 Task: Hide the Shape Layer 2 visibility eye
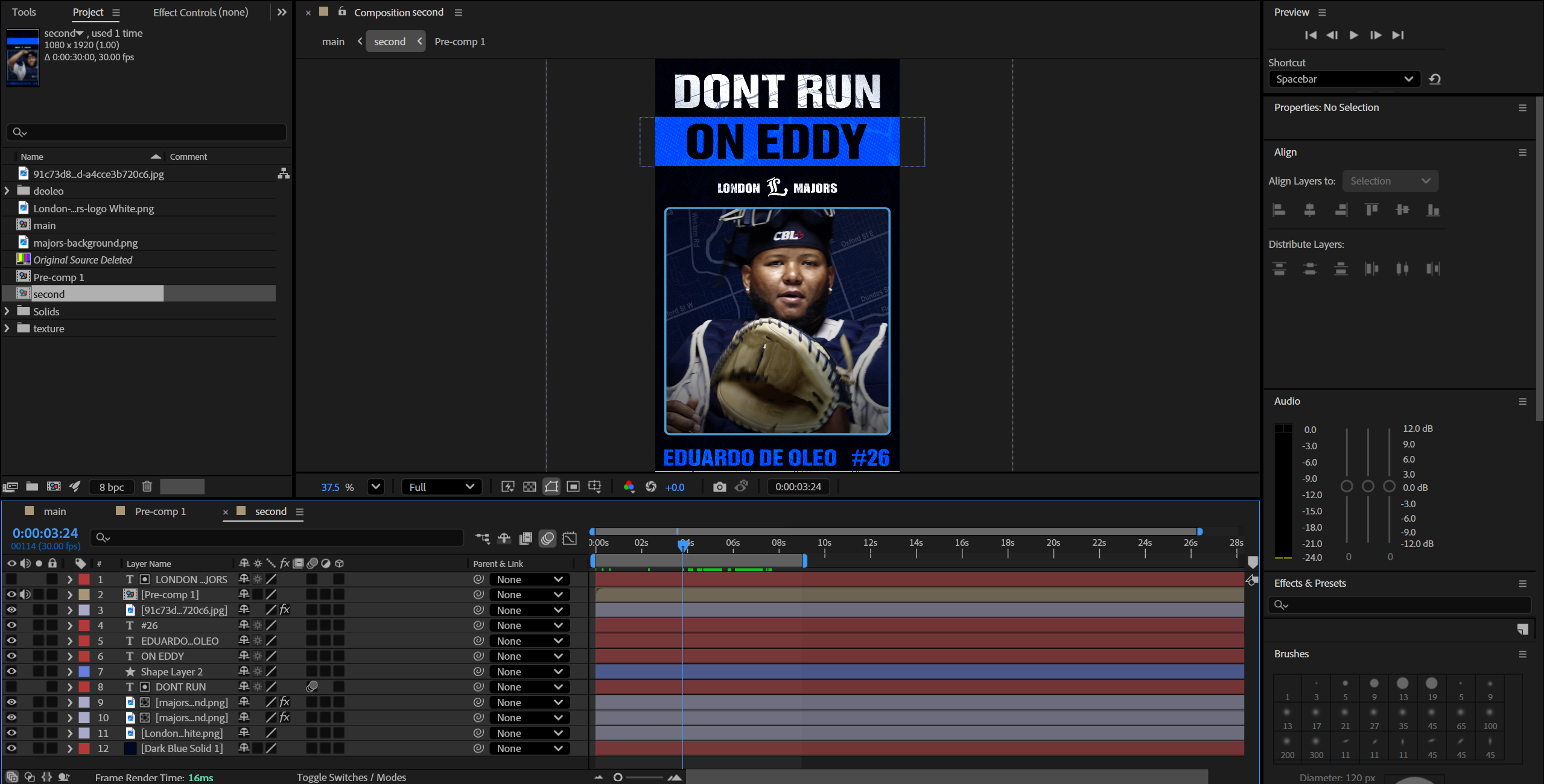point(11,671)
